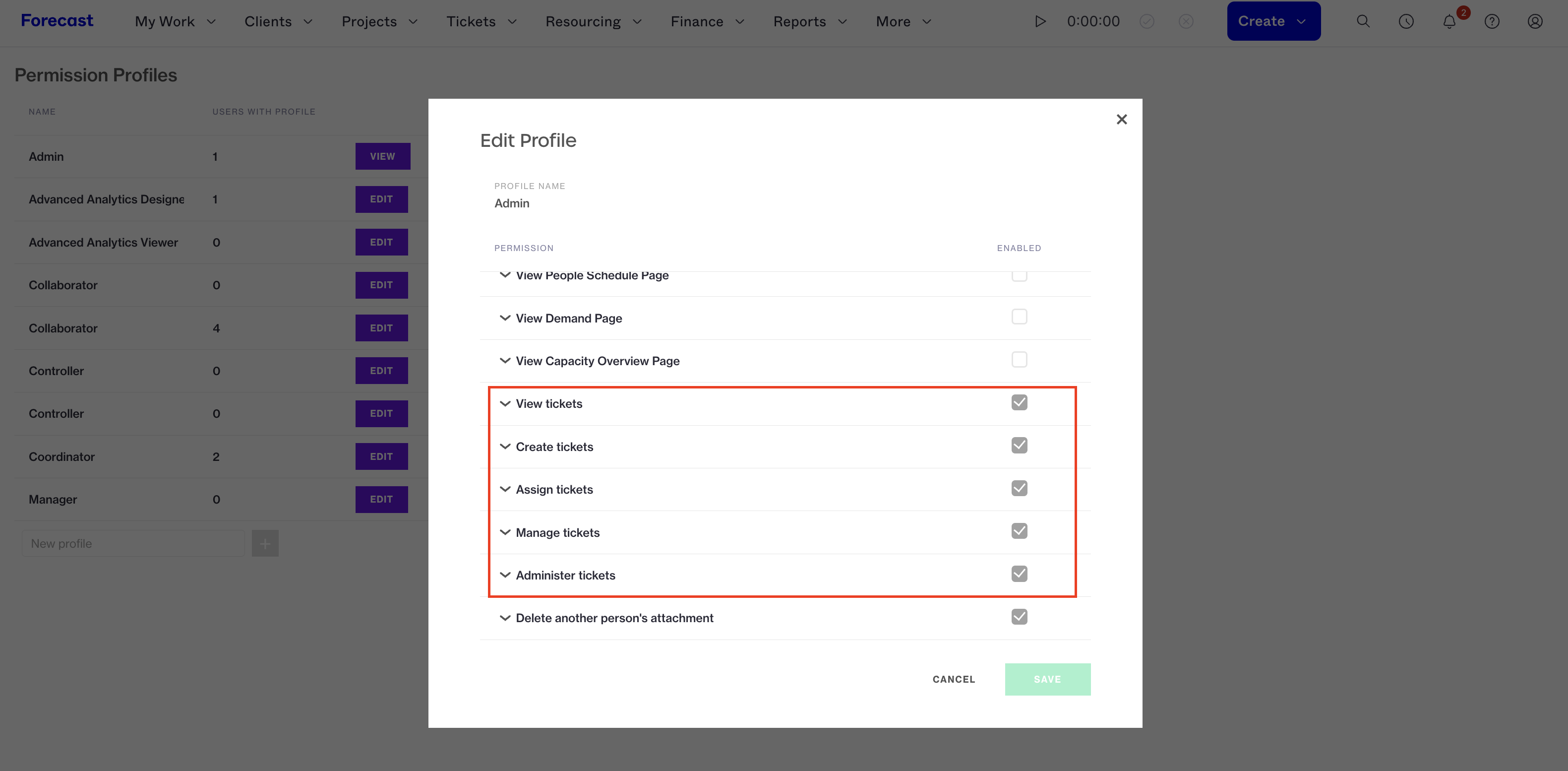The image size is (1568, 771).
Task: Open the Clients menu
Action: click(x=278, y=21)
